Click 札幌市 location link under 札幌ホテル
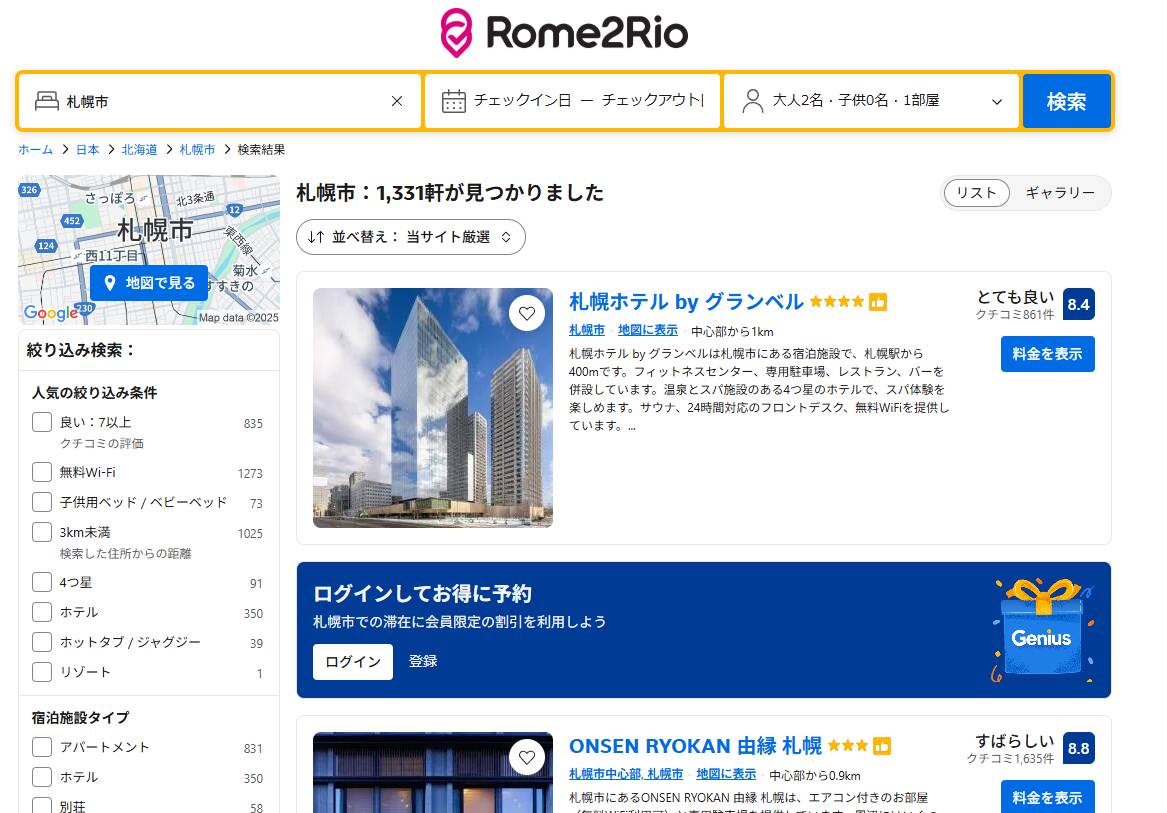This screenshot has height=813, width=1167. click(x=587, y=331)
